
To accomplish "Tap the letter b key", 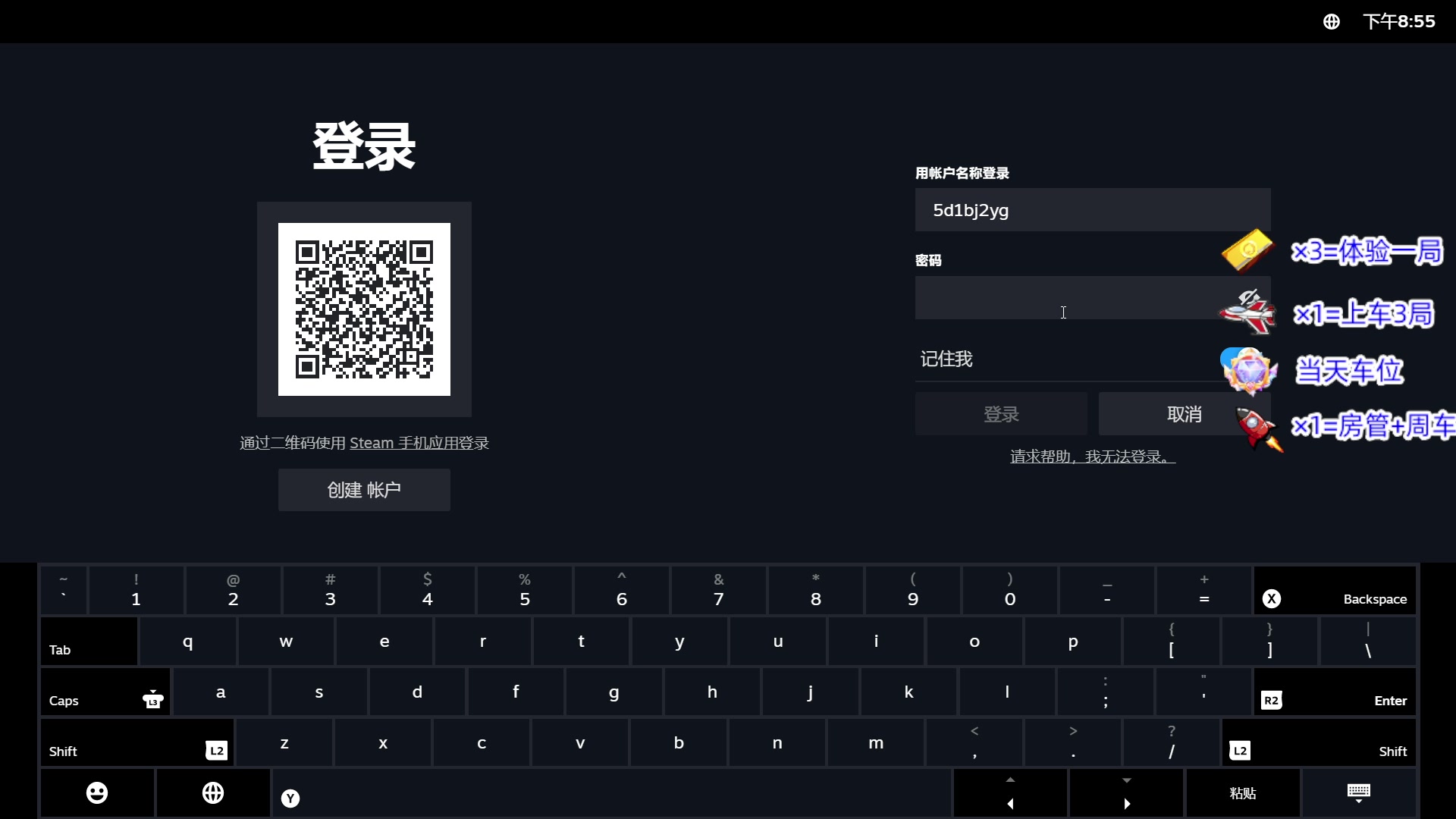I will [x=679, y=743].
